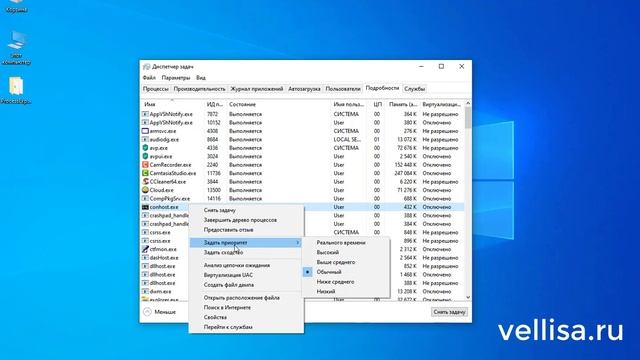Choose Предоставить отзыв in context menu
The height and width of the screenshot is (360, 640).
coord(228,230)
